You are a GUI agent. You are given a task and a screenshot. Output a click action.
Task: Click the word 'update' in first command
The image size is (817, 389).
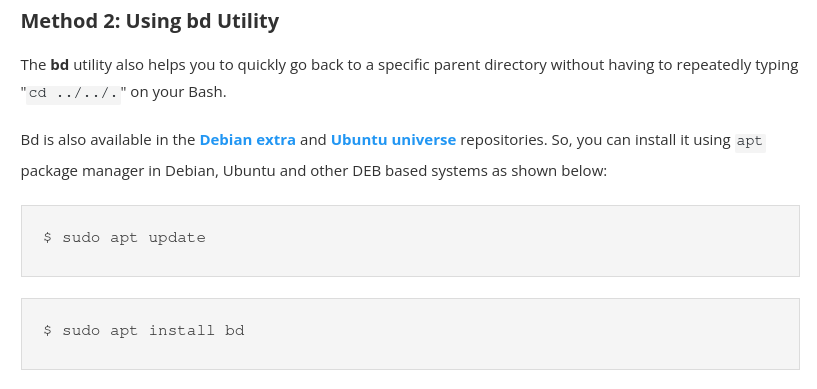coord(177,238)
